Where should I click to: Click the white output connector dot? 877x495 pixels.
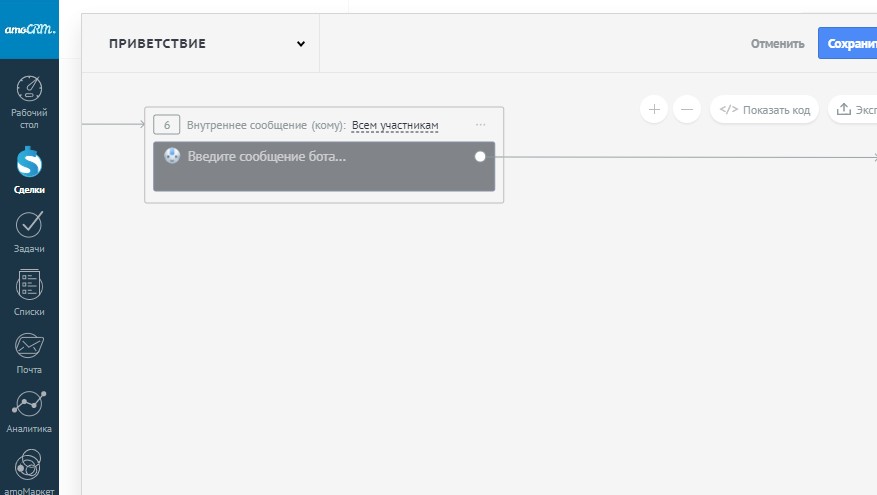click(x=480, y=156)
